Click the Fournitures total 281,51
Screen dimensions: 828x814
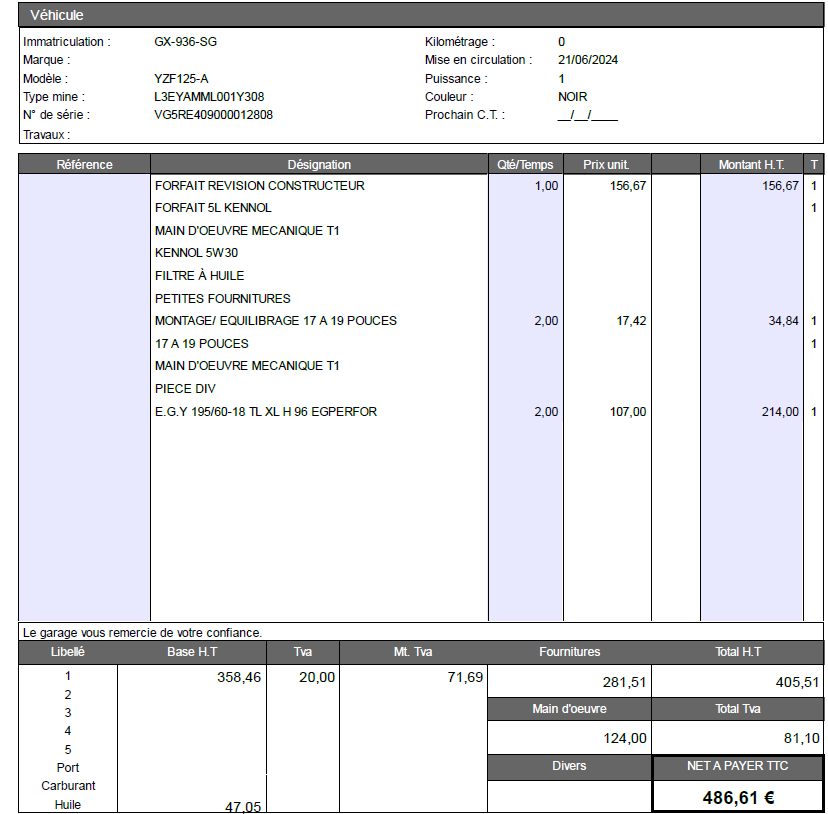click(624, 682)
